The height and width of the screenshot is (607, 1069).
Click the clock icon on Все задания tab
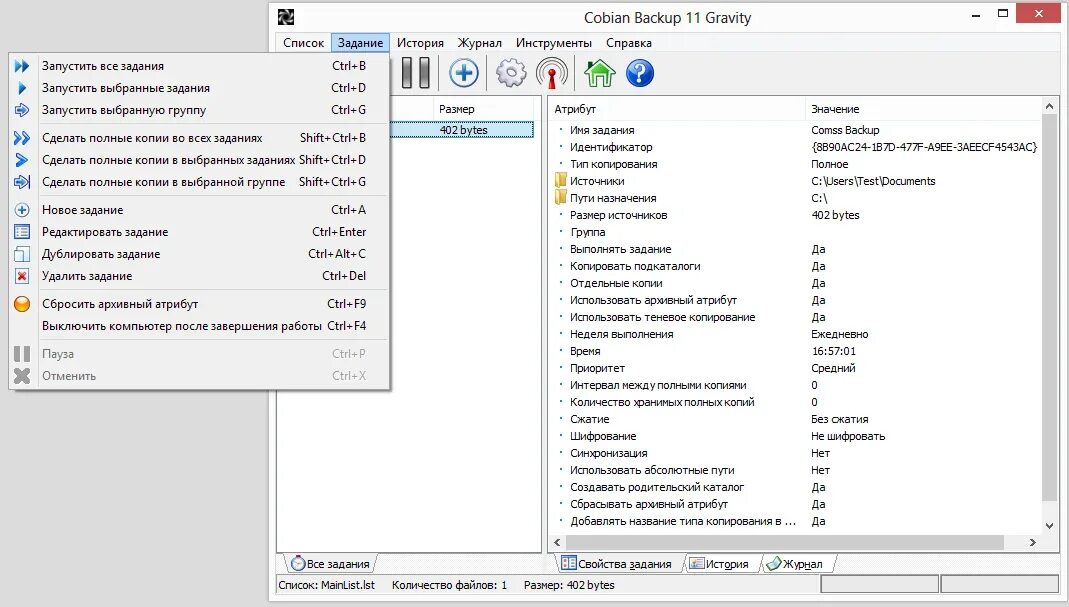point(298,563)
